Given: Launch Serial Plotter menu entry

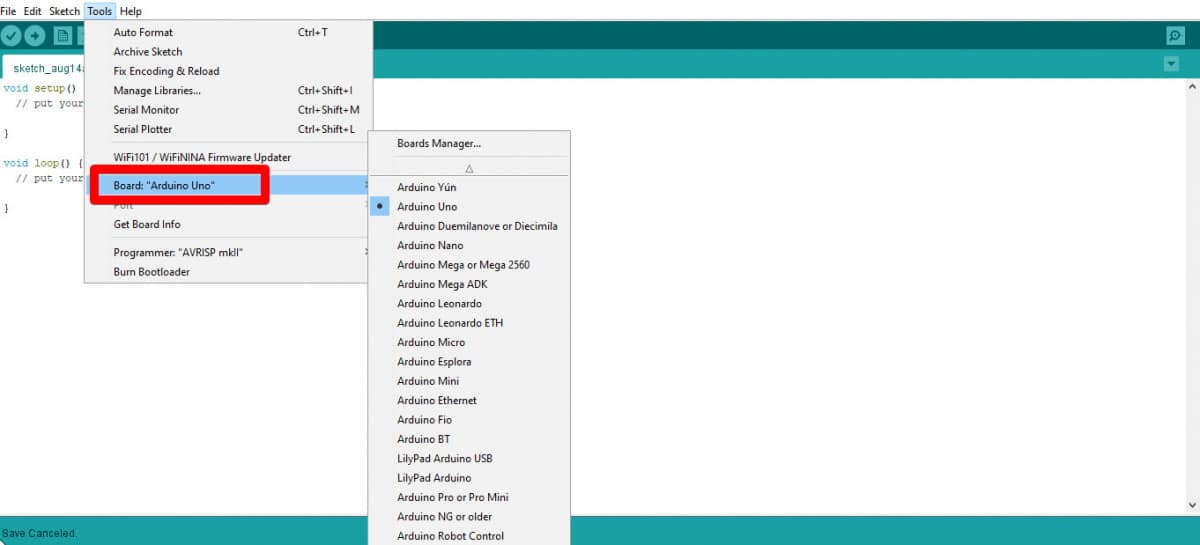Looking at the screenshot, I should click(228, 129).
